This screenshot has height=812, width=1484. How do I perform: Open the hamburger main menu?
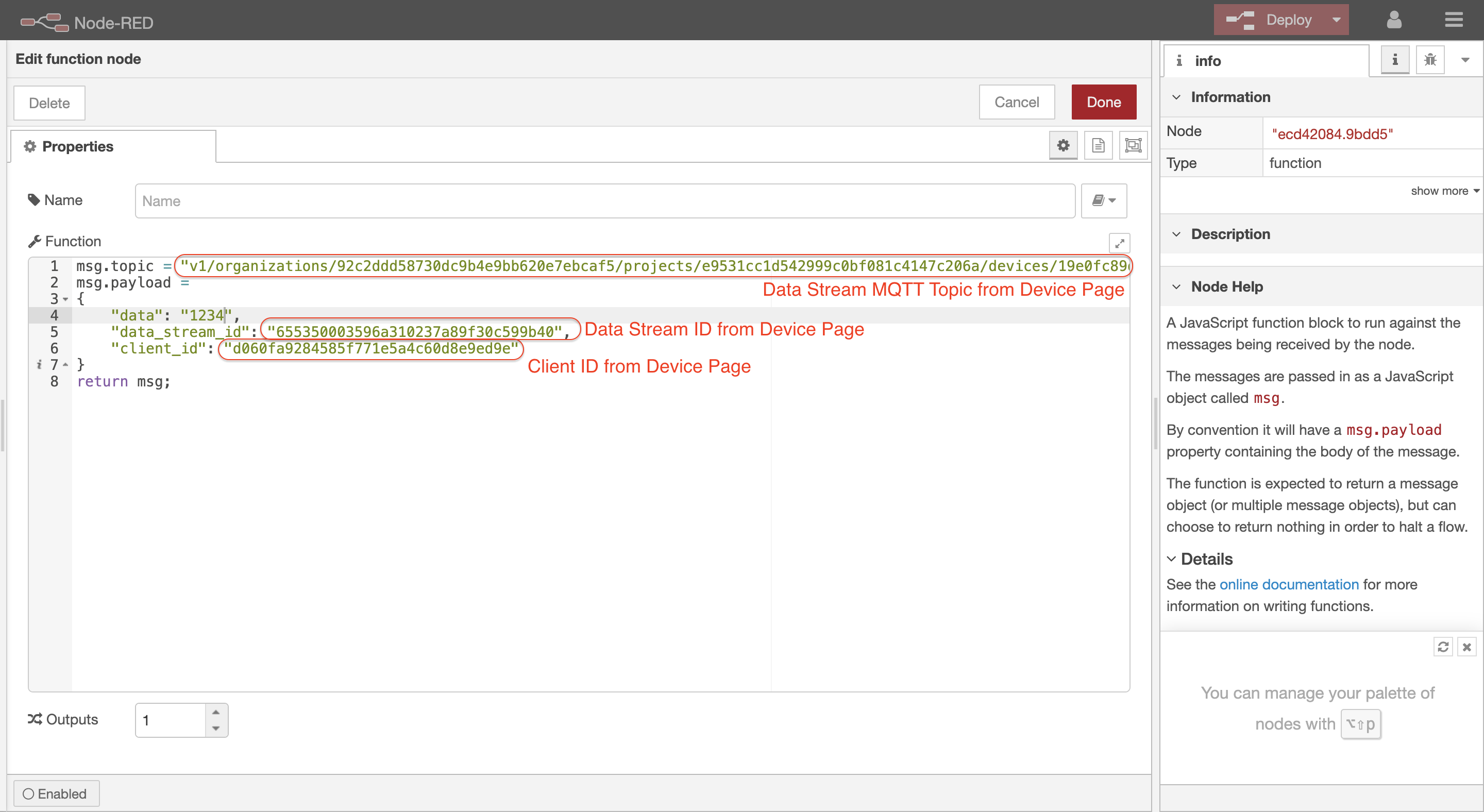pyautogui.click(x=1454, y=20)
